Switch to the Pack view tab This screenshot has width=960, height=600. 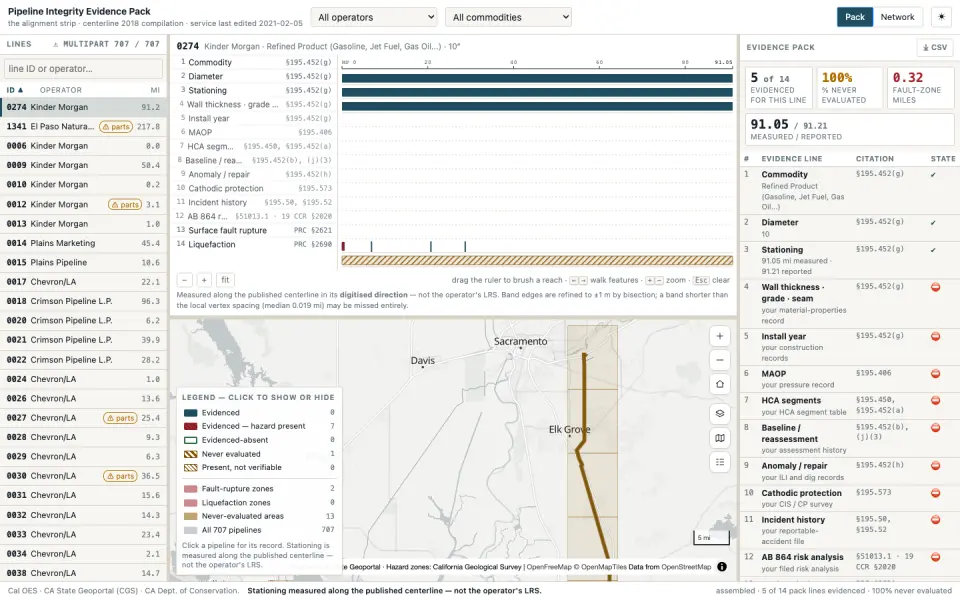[855, 17]
